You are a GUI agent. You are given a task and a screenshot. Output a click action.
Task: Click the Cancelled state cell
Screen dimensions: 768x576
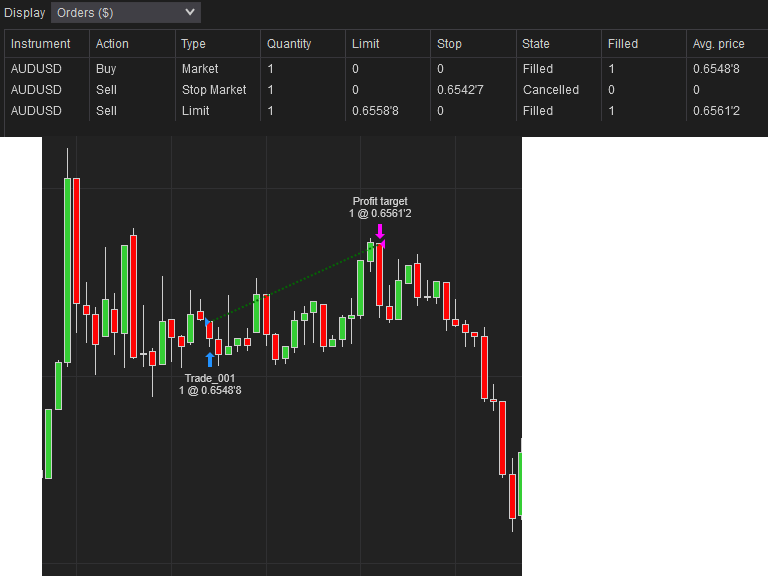click(551, 90)
